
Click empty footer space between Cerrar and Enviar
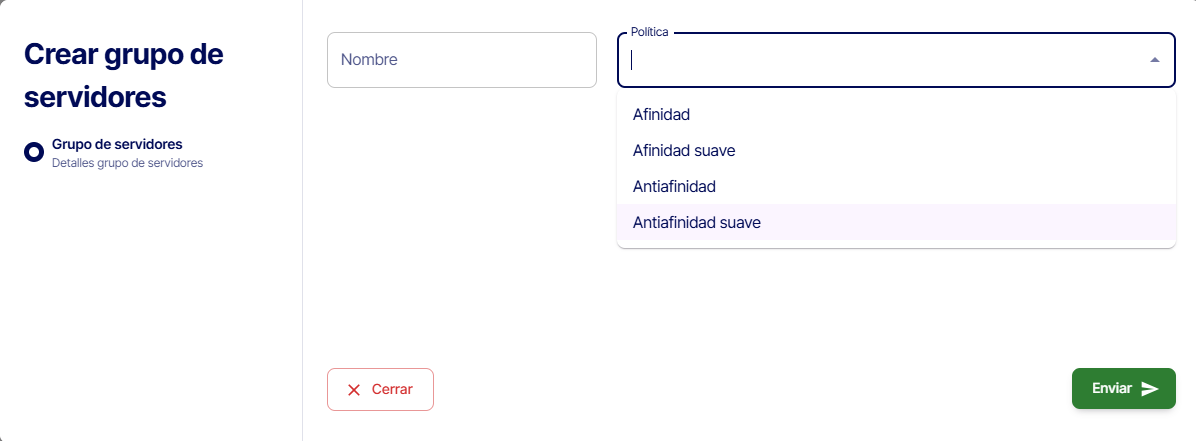coord(750,389)
